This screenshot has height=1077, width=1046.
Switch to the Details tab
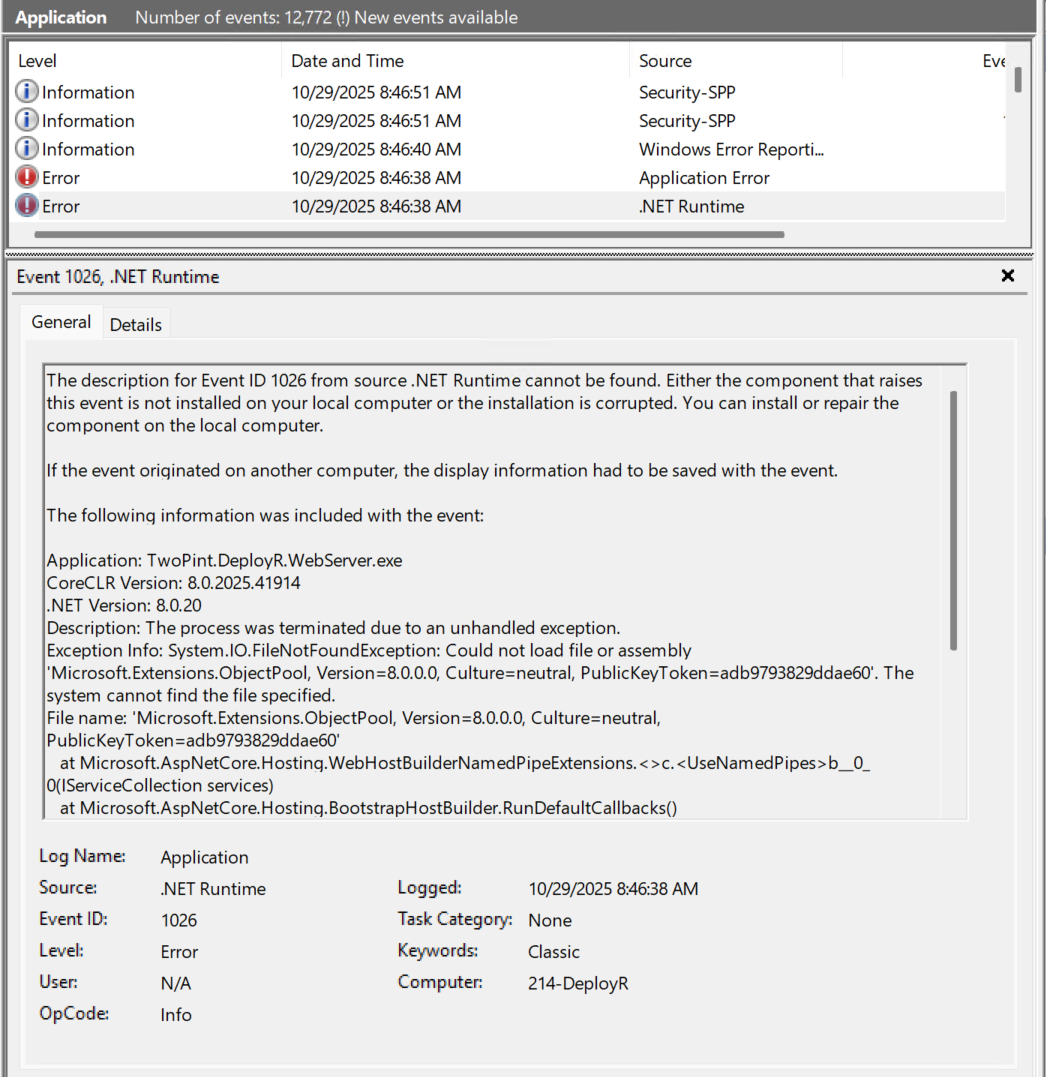[x=136, y=324]
